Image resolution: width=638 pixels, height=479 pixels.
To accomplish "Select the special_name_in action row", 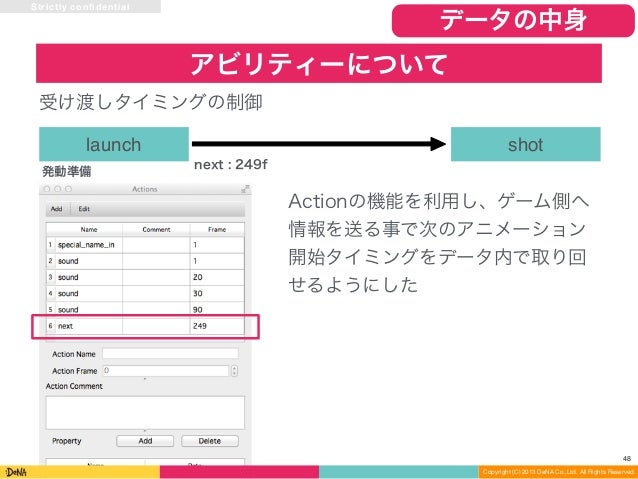I will click(145, 245).
